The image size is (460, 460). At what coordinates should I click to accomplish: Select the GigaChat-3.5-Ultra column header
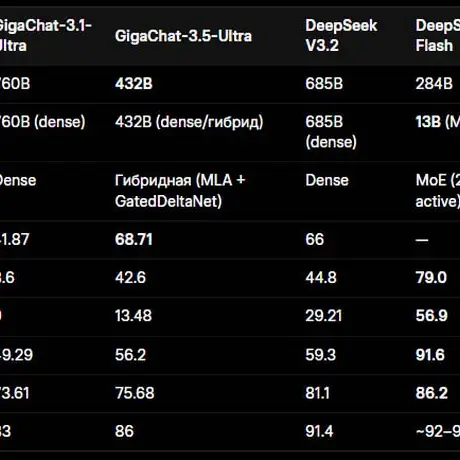[183, 36]
